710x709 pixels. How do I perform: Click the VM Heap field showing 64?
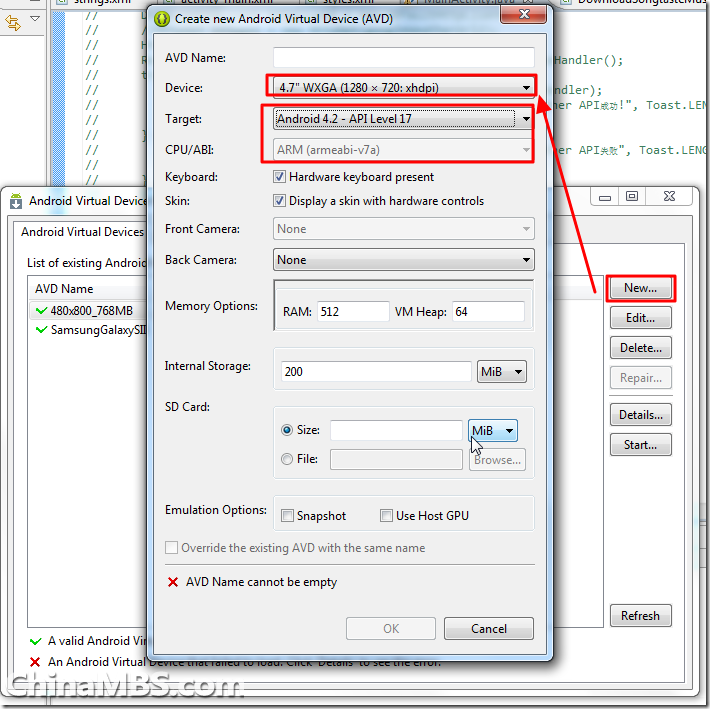488,311
